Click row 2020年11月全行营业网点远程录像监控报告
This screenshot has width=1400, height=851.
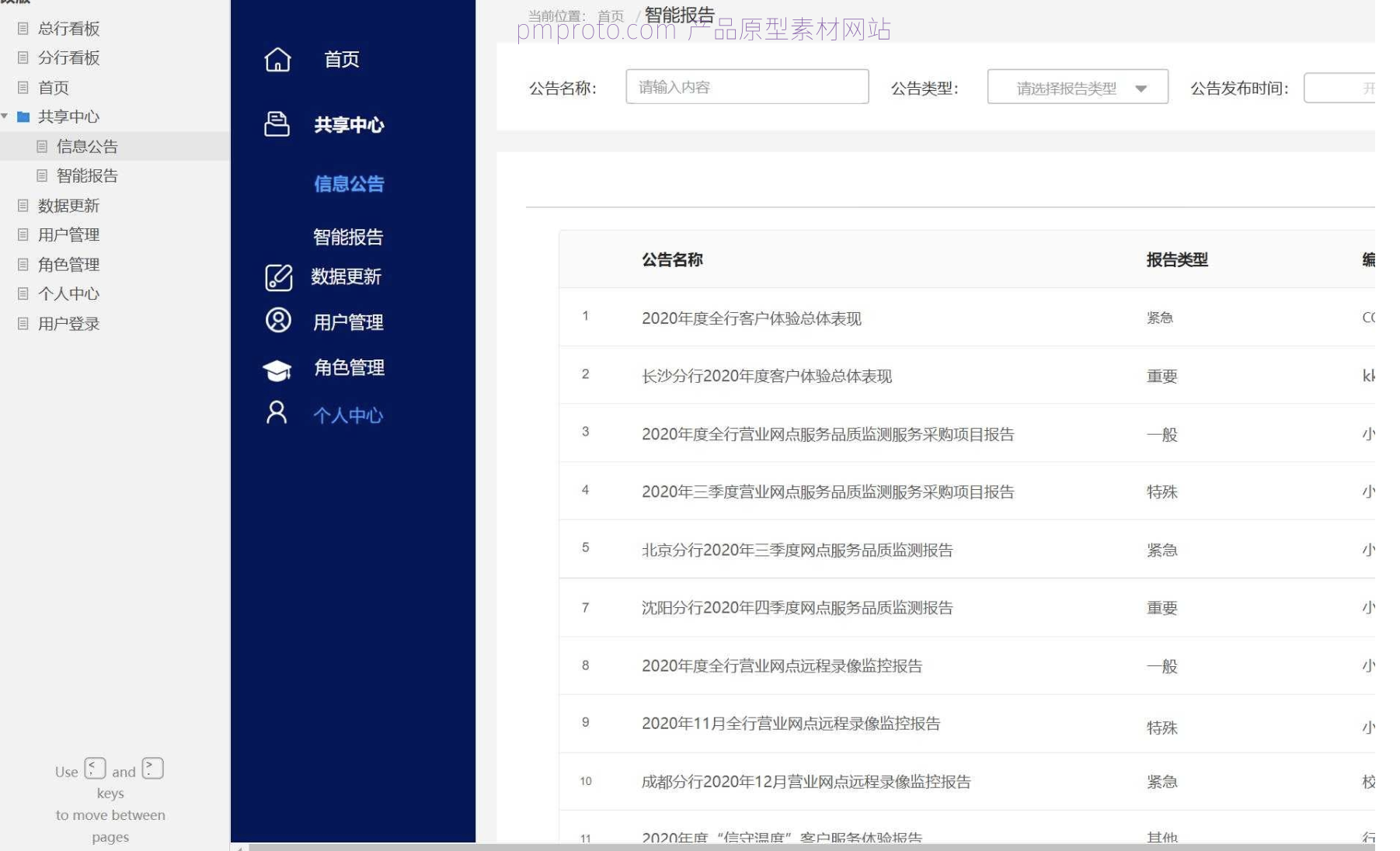coord(966,724)
